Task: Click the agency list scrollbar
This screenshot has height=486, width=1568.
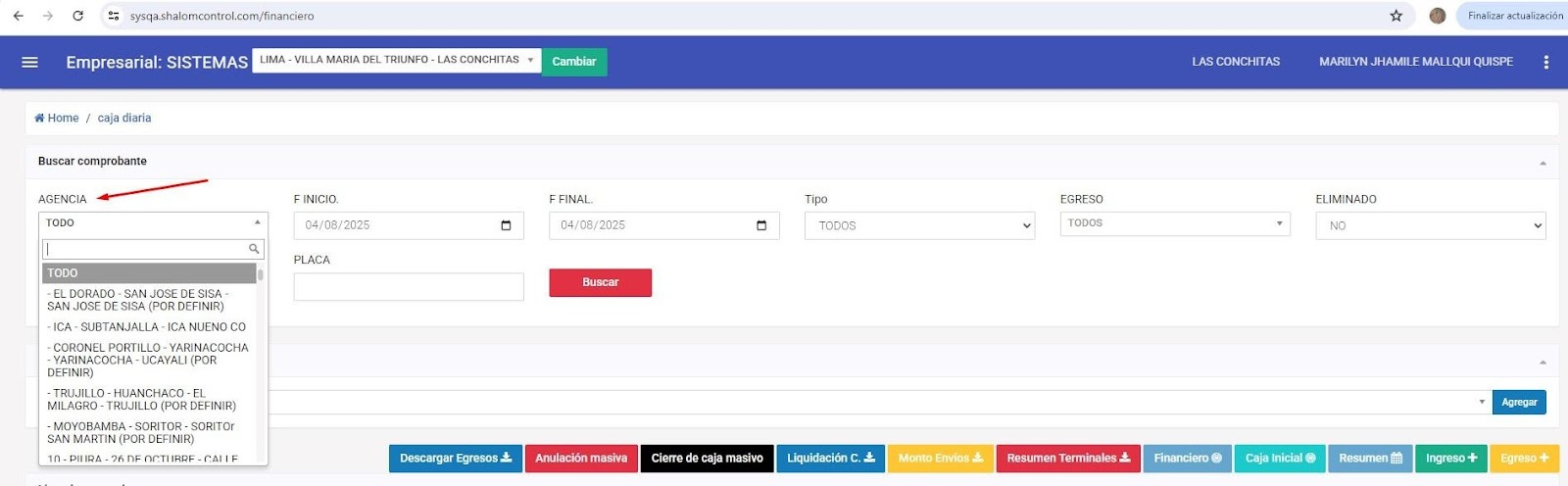Action: tap(261, 274)
